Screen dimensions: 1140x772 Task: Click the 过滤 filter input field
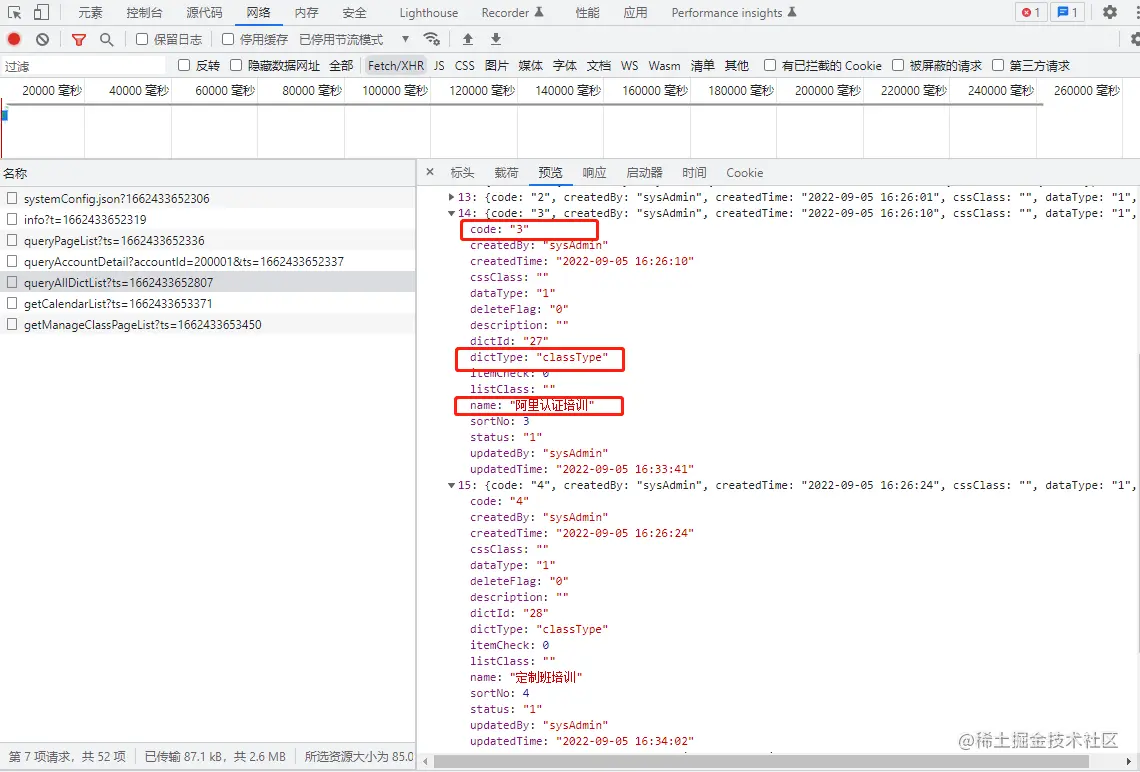point(84,66)
